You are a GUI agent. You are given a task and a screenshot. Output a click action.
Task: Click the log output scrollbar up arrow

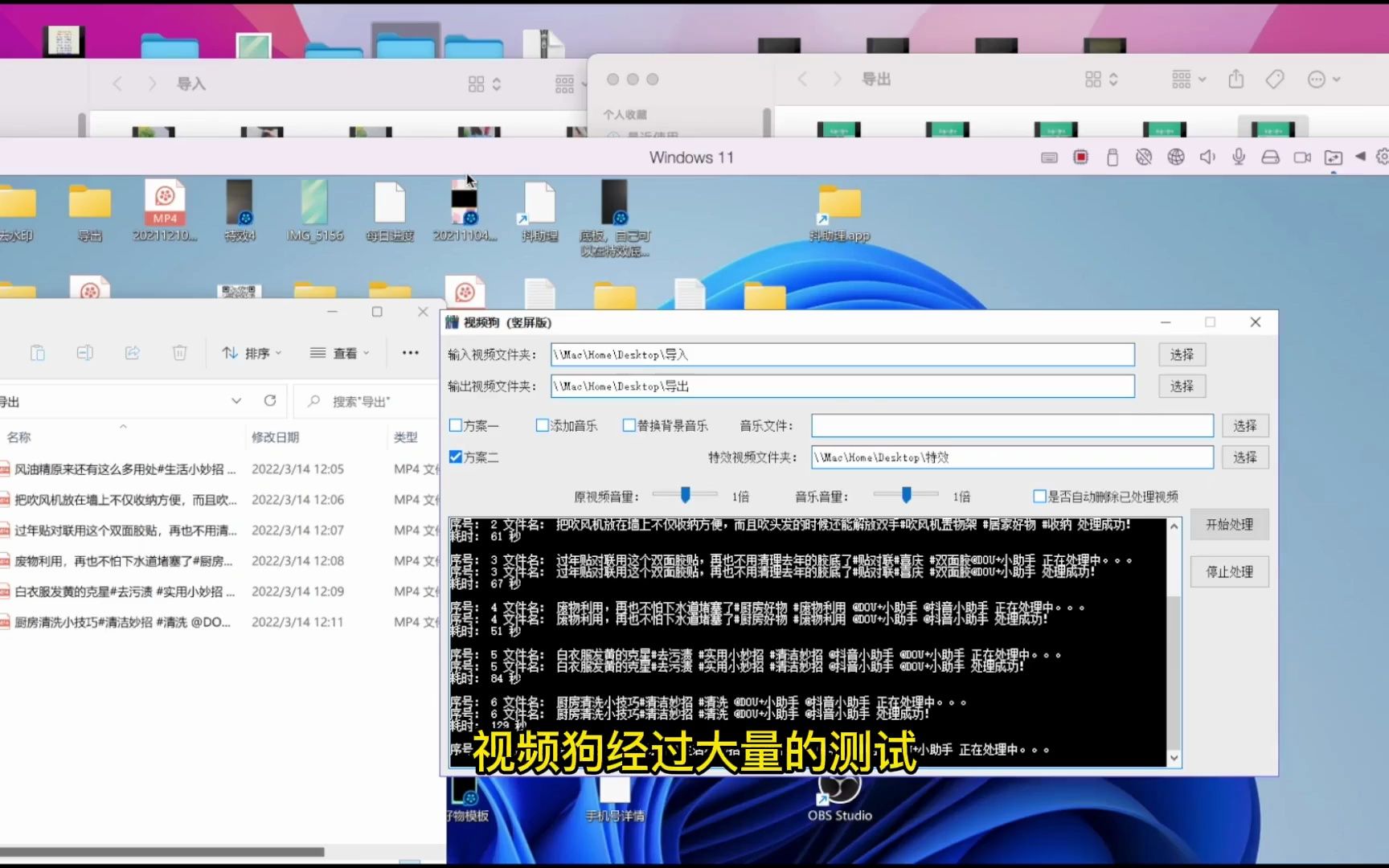click(1174, 526)
